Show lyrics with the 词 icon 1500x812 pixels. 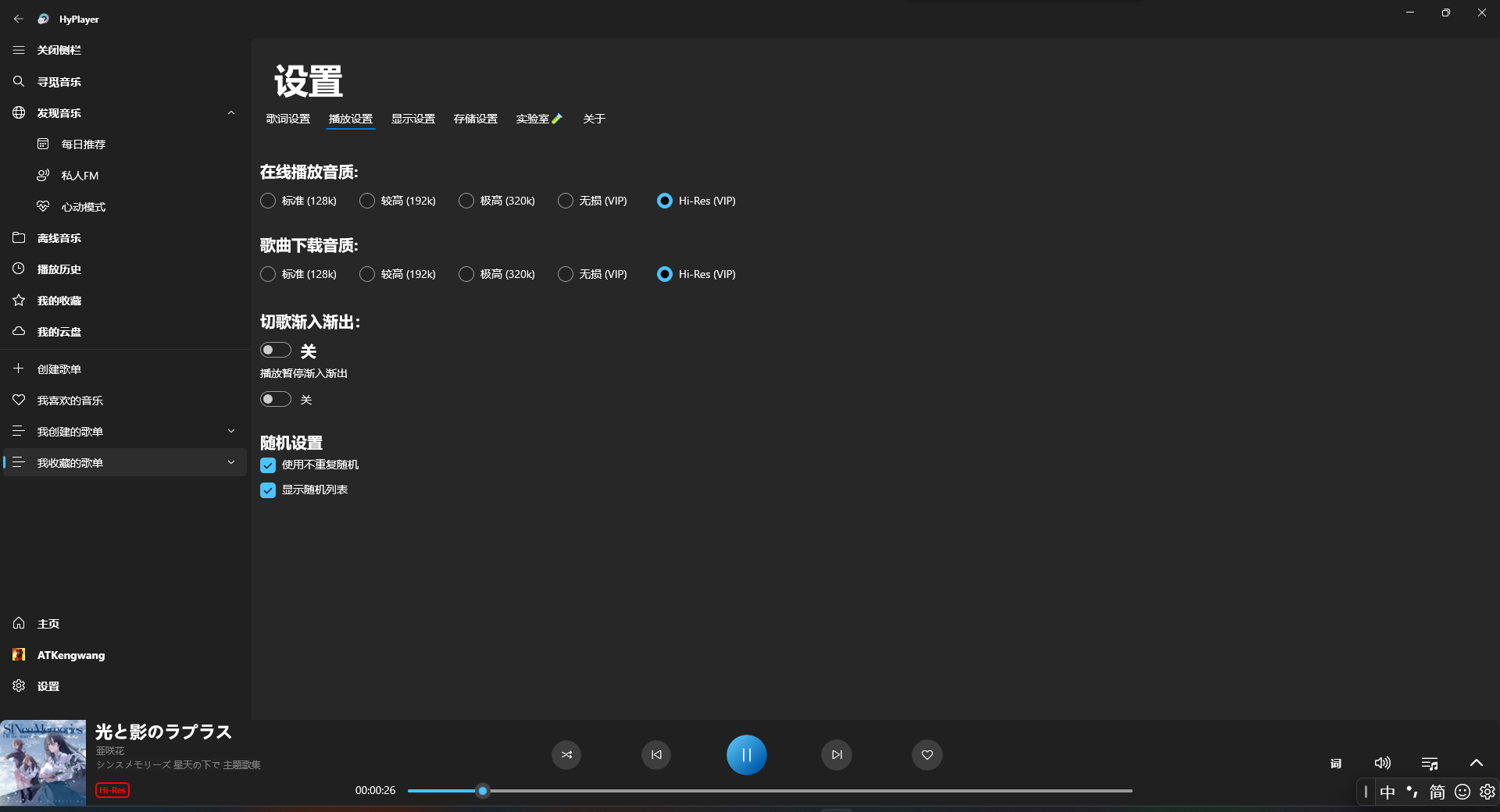(x=1335, y=763)
